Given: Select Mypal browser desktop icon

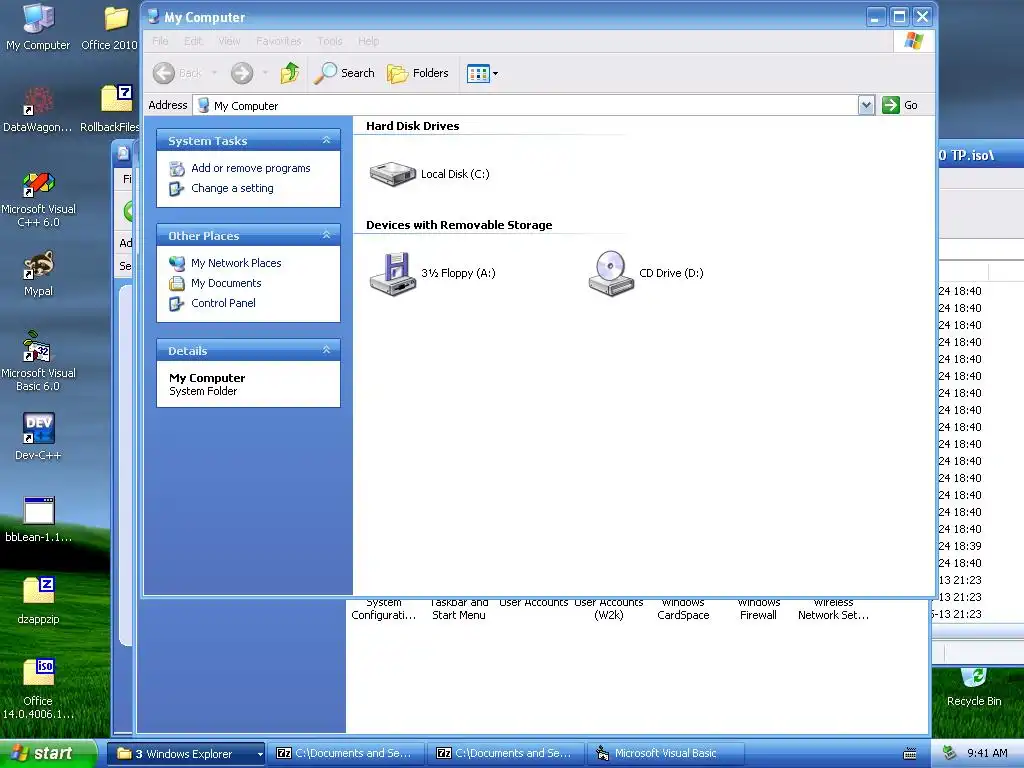Looking at the screenshot, I should (x=38, y=274).
